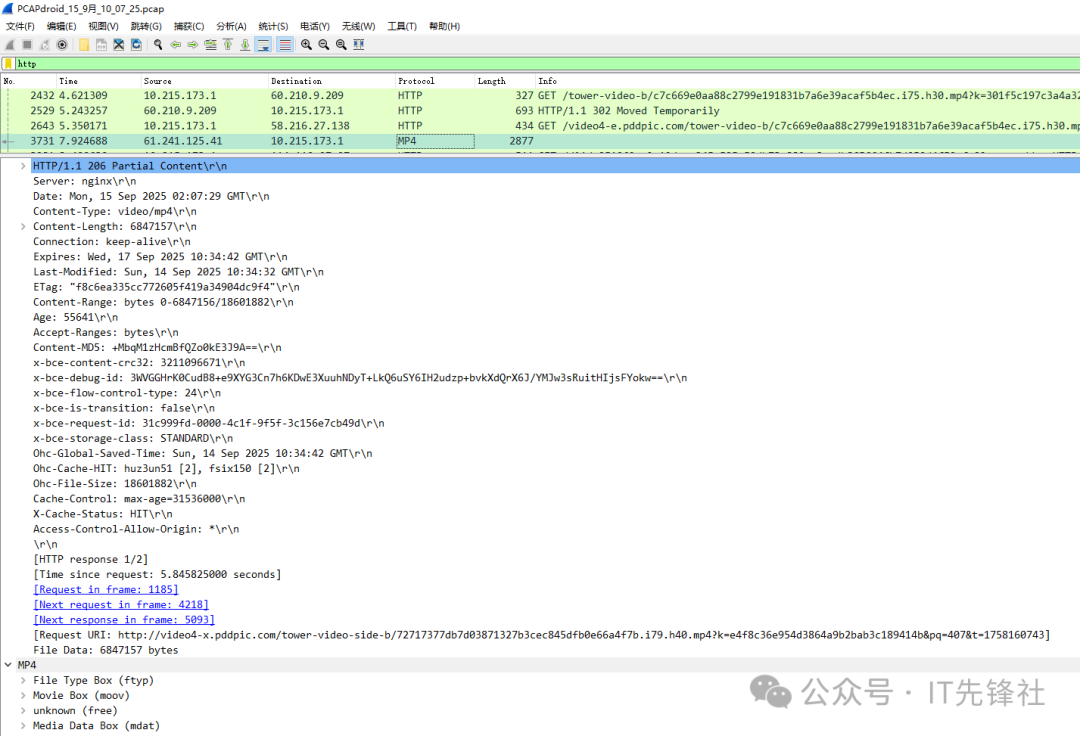Viewport: 1080px width, 736px height.
Task: Go forward in packet history arrow
Action: [193, 45]
